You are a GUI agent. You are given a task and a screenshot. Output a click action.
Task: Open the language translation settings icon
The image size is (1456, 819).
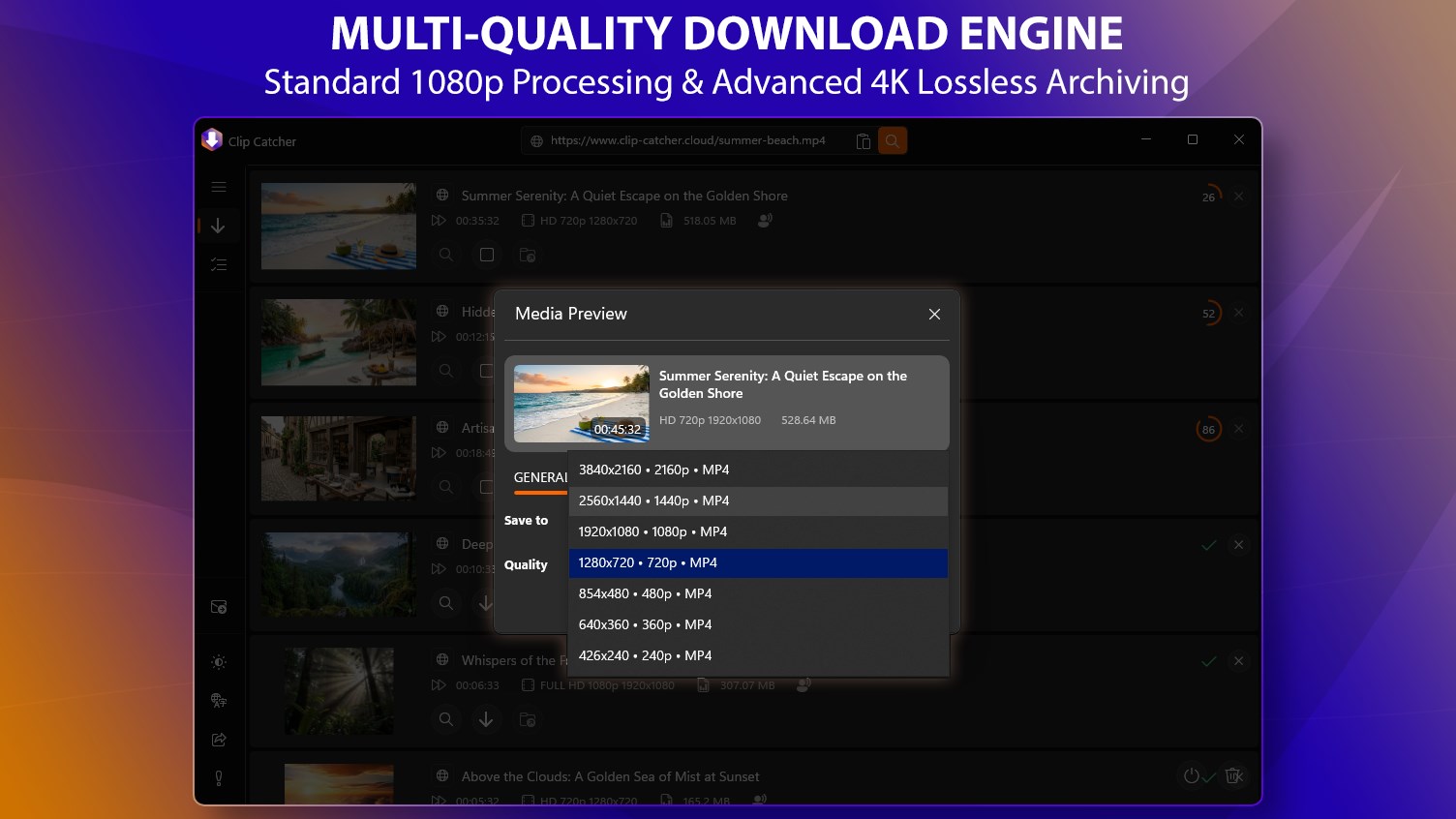(219, 701)
